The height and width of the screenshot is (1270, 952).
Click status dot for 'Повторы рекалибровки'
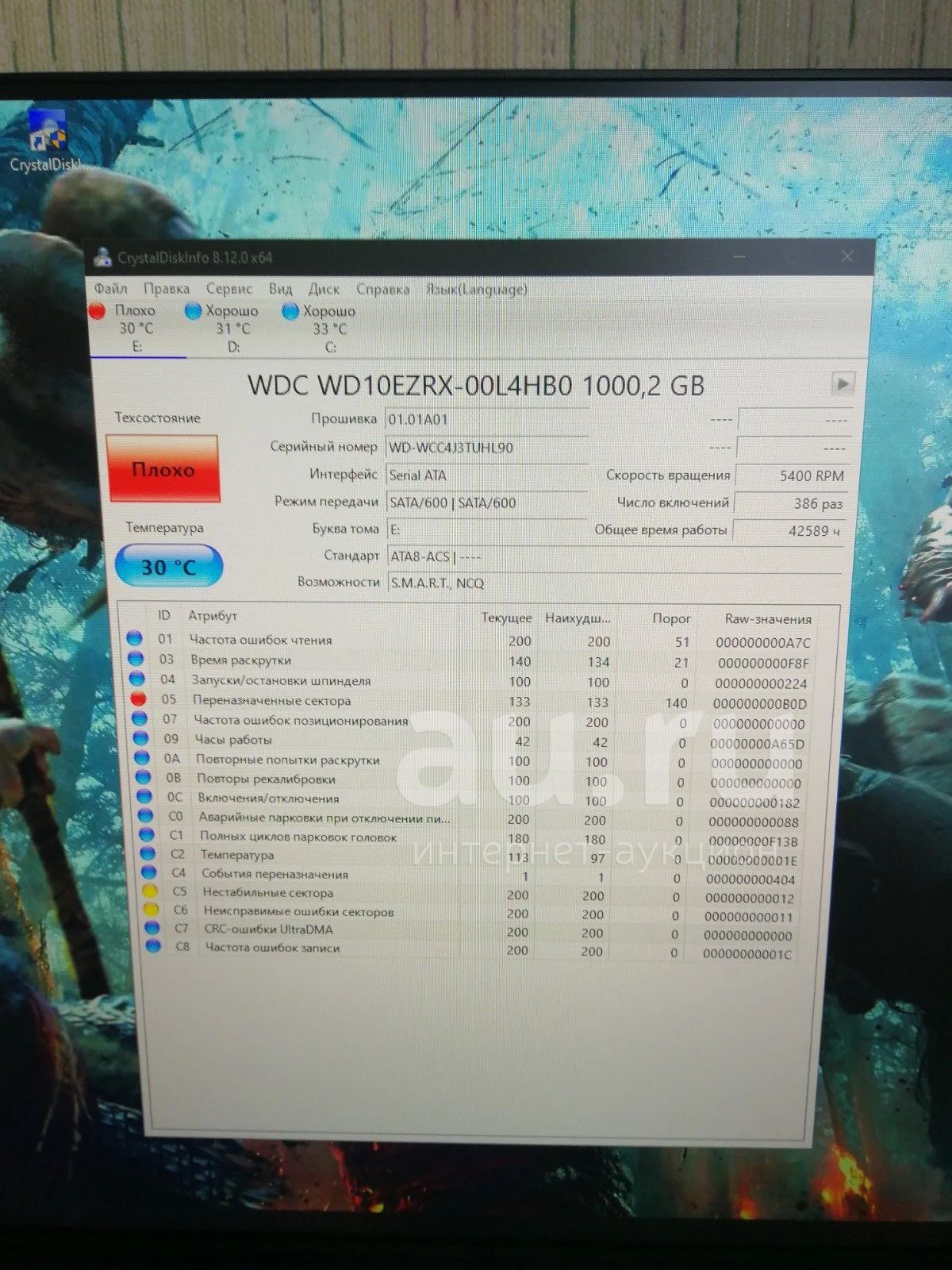coord(143,777)
